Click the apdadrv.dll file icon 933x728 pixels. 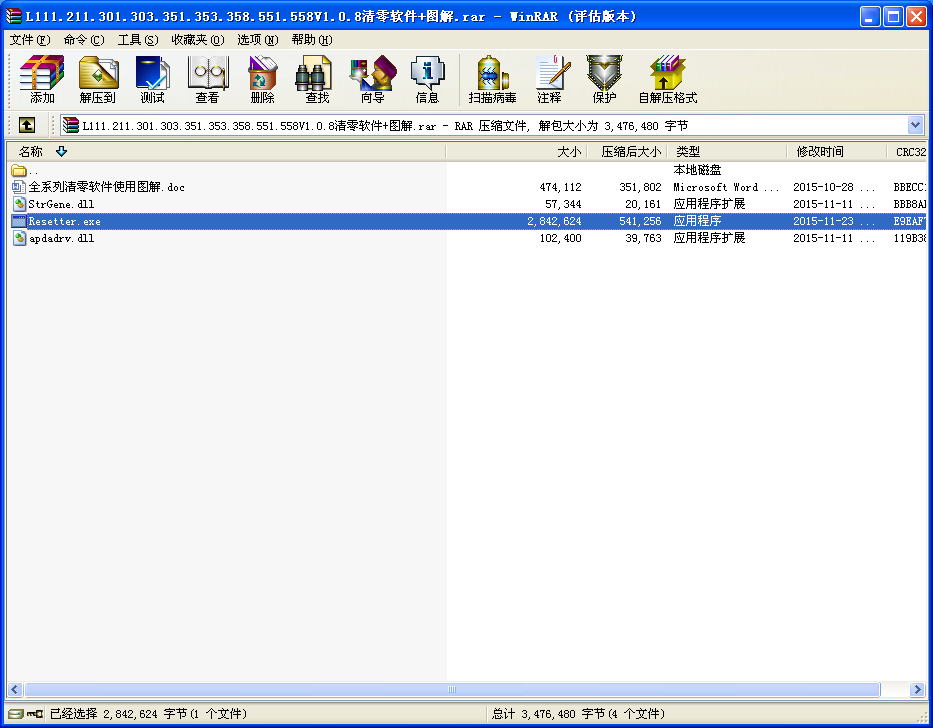(x=19, y=238)
